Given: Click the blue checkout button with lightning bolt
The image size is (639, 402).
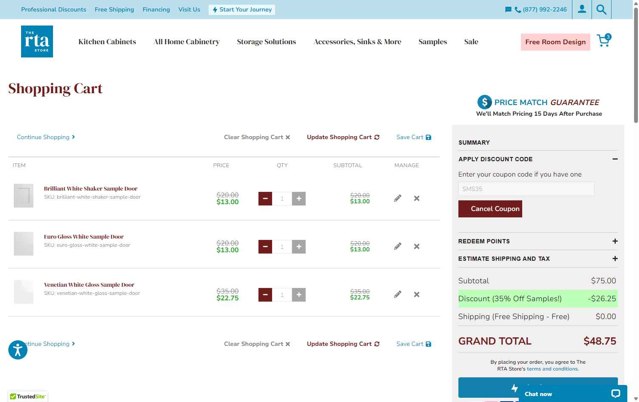Looking at the screenshot, I should click(538, 387).
